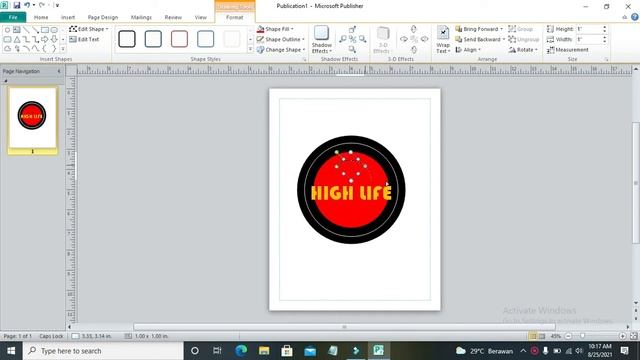
Task: Select the picture placeholder shape icon
Action: pos(16,30)
